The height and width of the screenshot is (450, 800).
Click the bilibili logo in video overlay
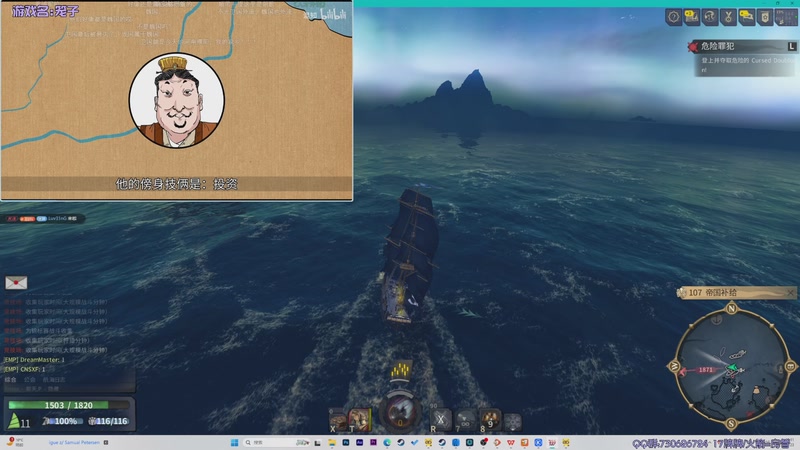point(333,14)
